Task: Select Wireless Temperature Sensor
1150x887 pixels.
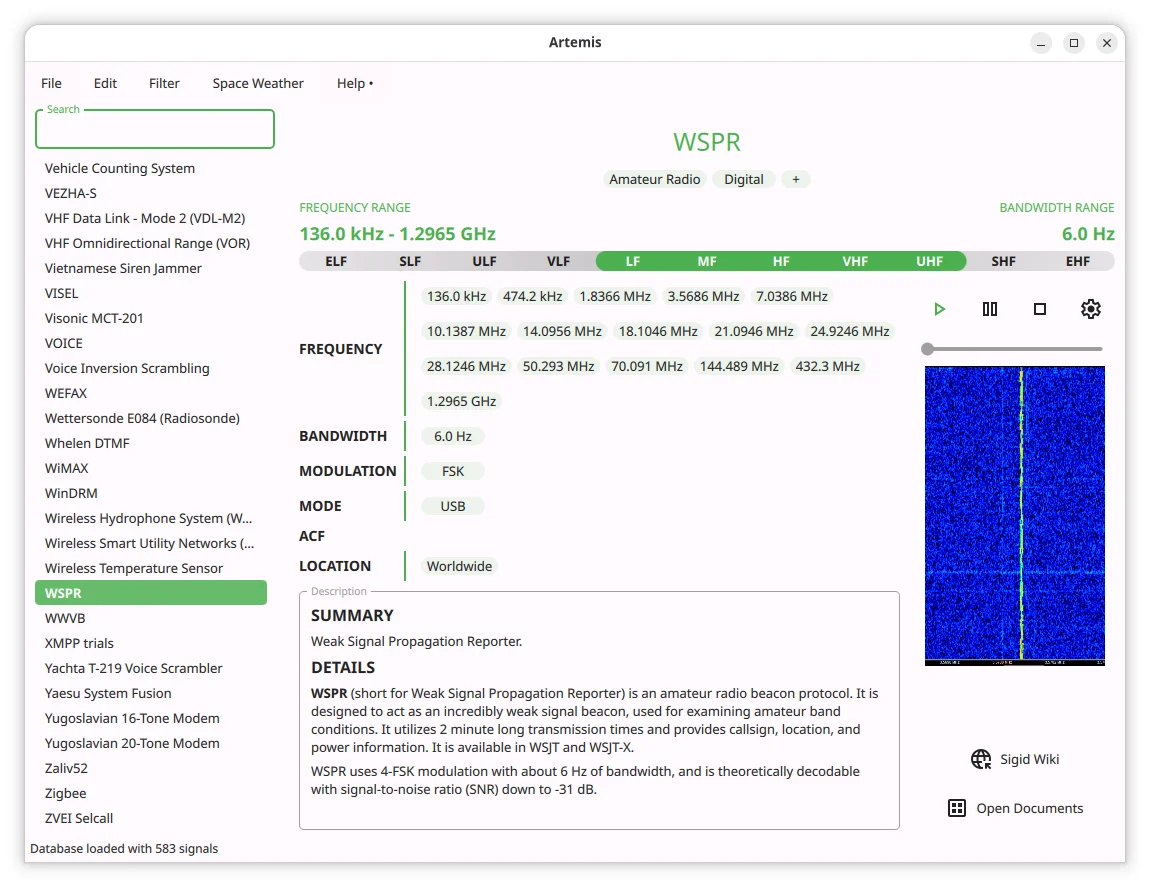Action: point(151,568)
